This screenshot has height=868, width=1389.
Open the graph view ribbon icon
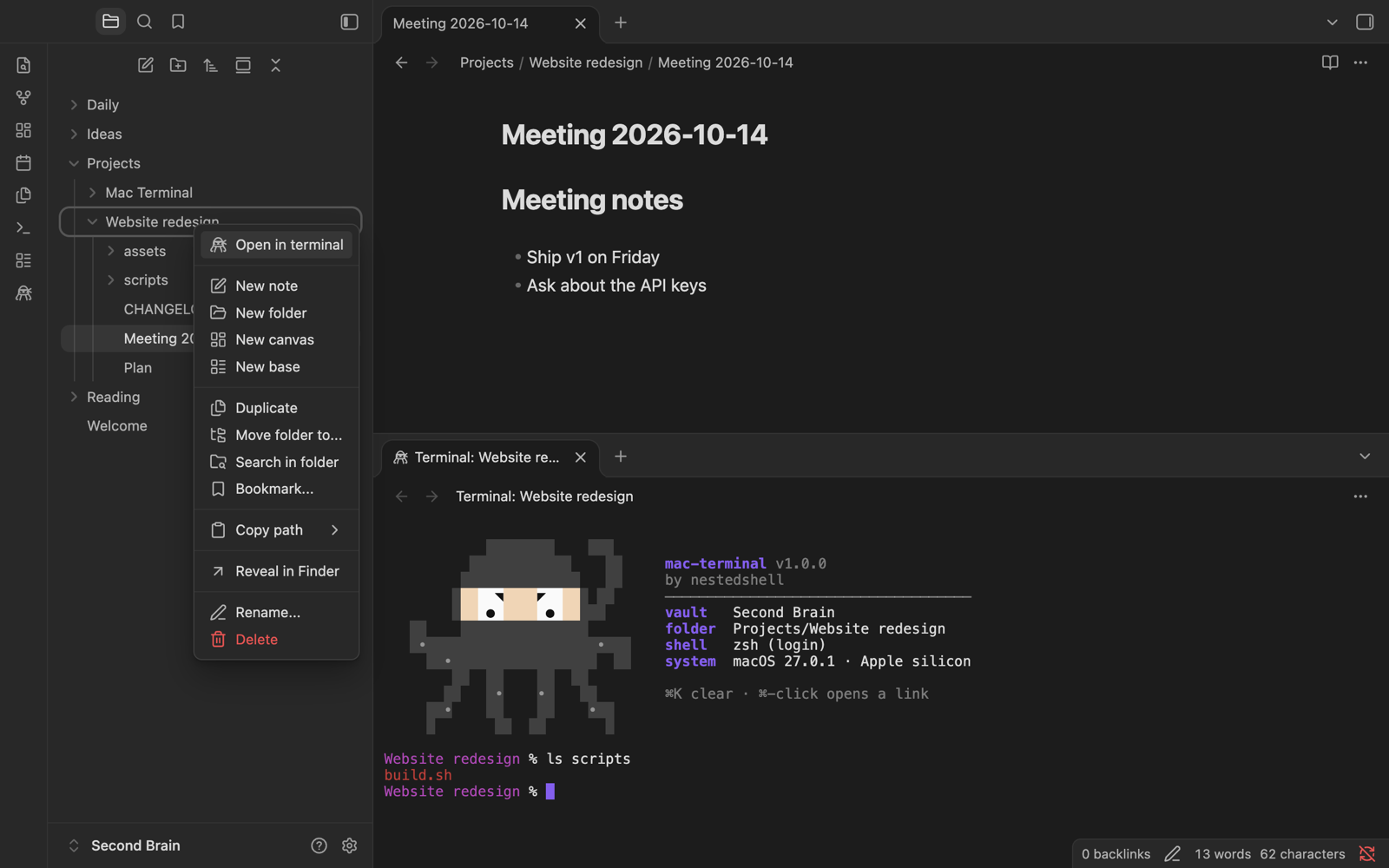[23, 97]
